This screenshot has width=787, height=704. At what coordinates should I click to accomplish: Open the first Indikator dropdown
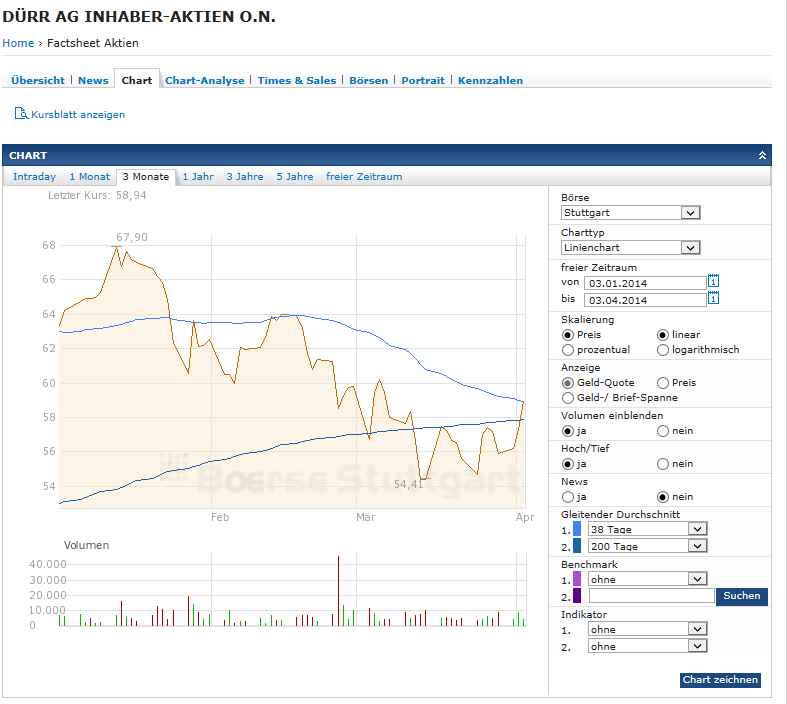[x=647, y=629]
